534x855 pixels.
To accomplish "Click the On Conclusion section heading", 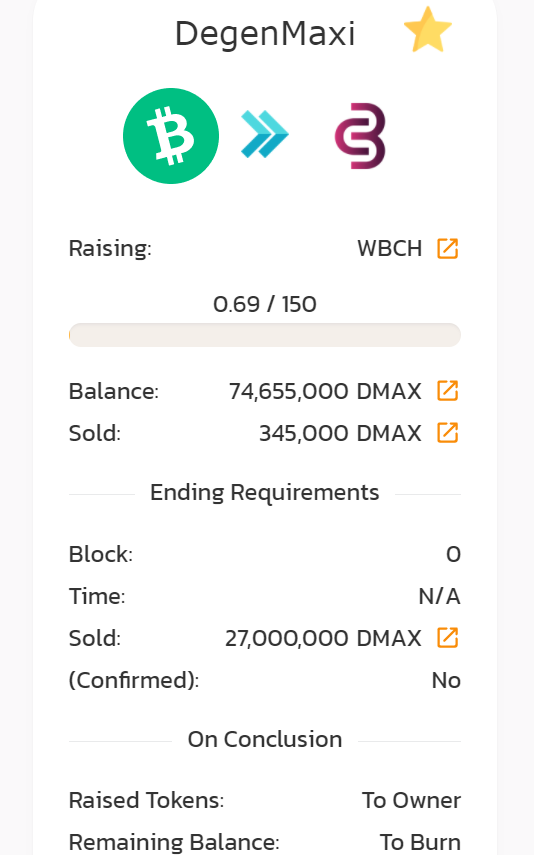I will (x=265, y=739).
